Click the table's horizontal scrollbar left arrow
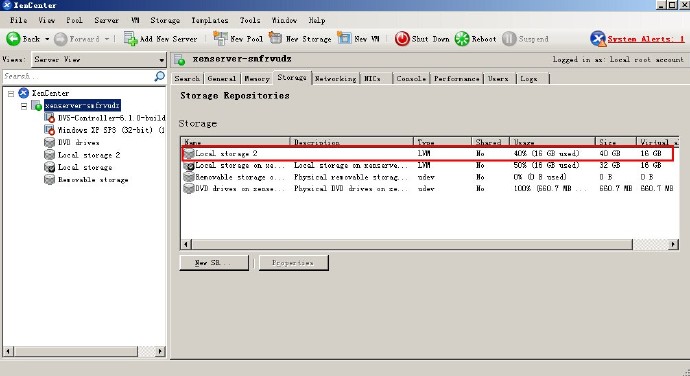Image resolution: width=690 pixels, height=376 pixels. point(186,244)
